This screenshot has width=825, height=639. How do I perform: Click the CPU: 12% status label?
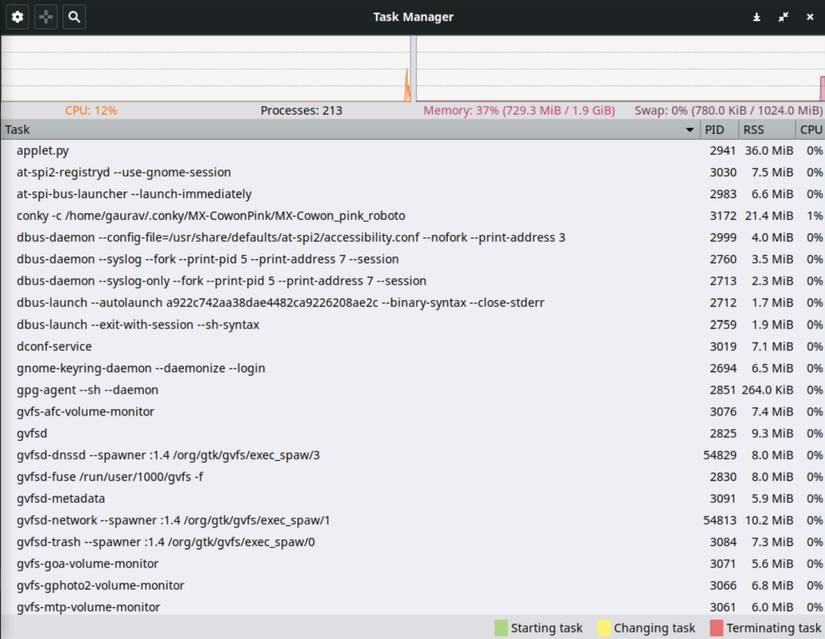[91, 111]
